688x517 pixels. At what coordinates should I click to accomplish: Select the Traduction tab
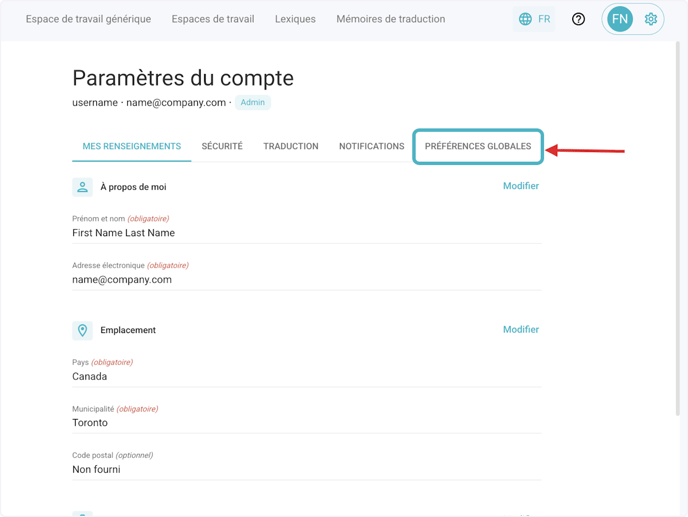[291, 146]
